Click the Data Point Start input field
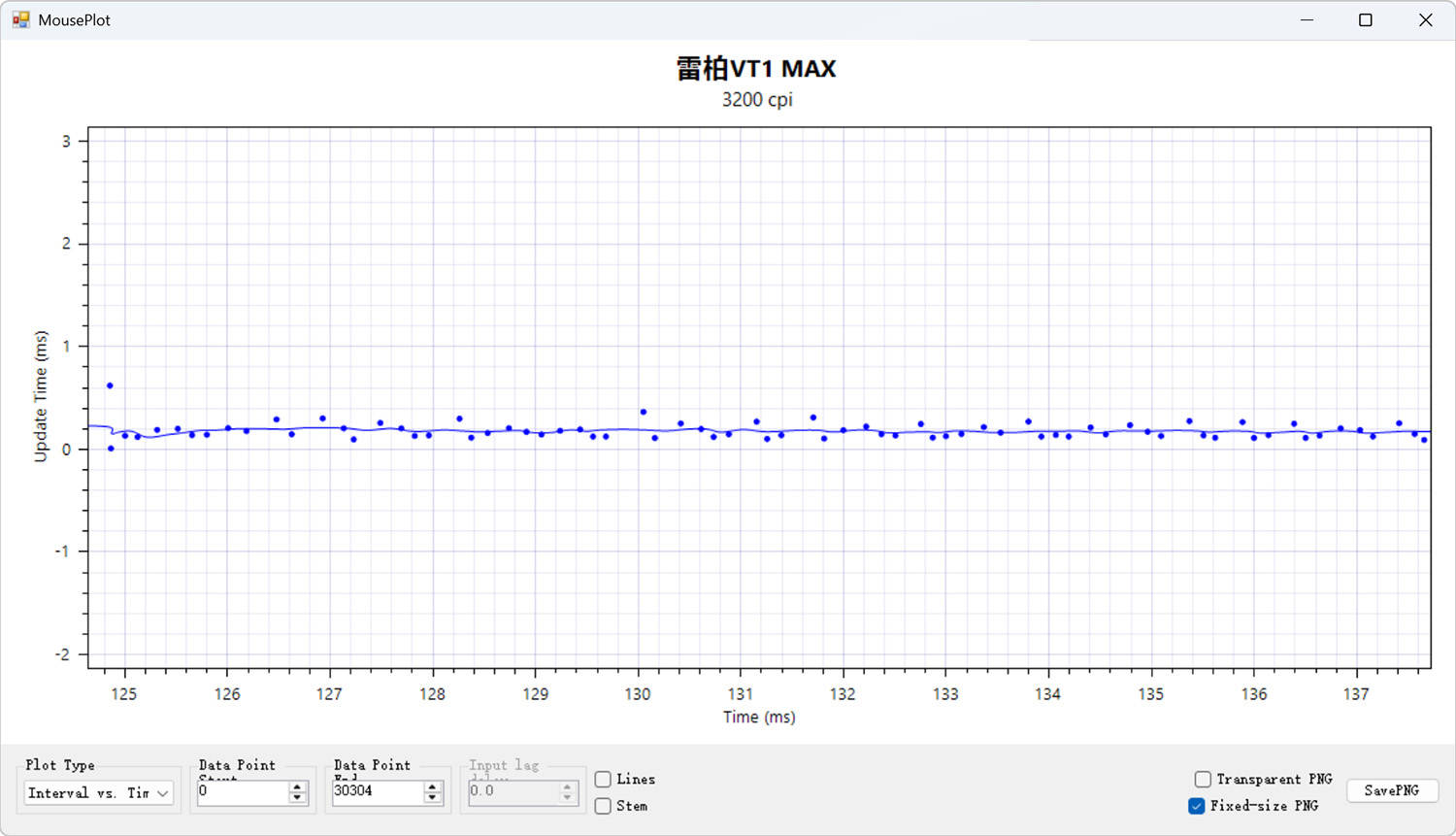1456x836 pixels. coord(242,792)
